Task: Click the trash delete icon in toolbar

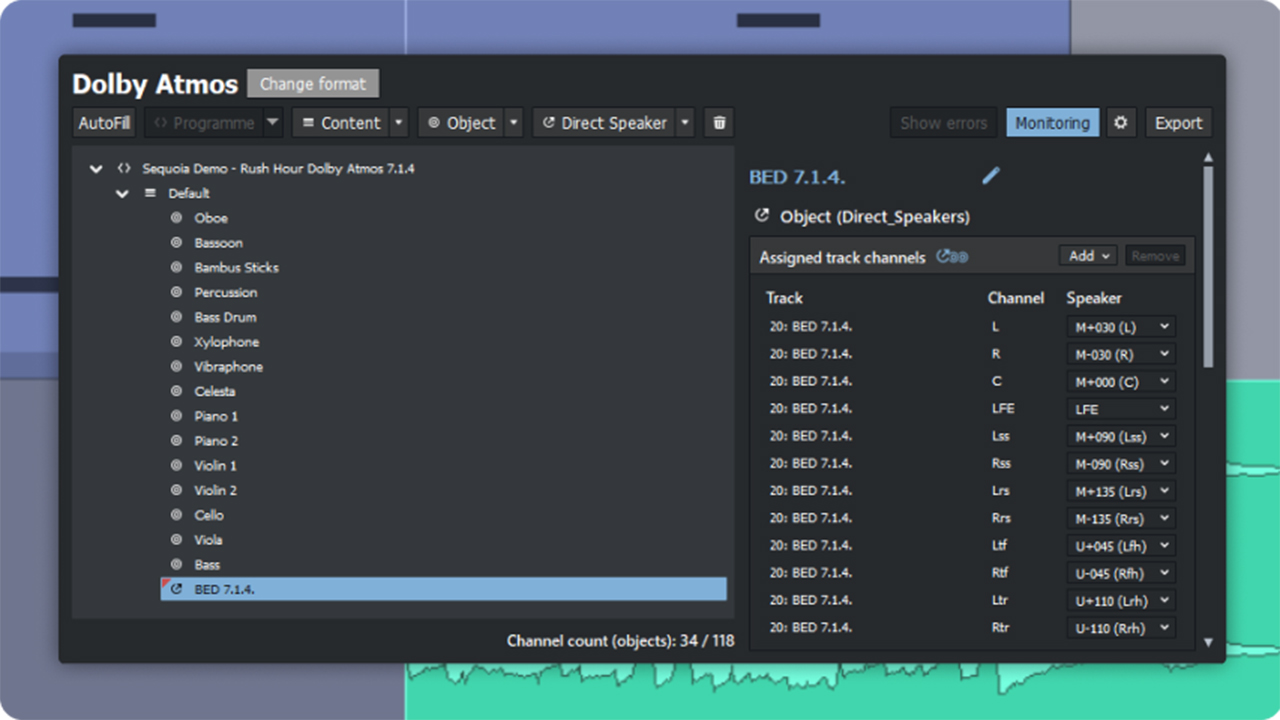Action: 719,123
